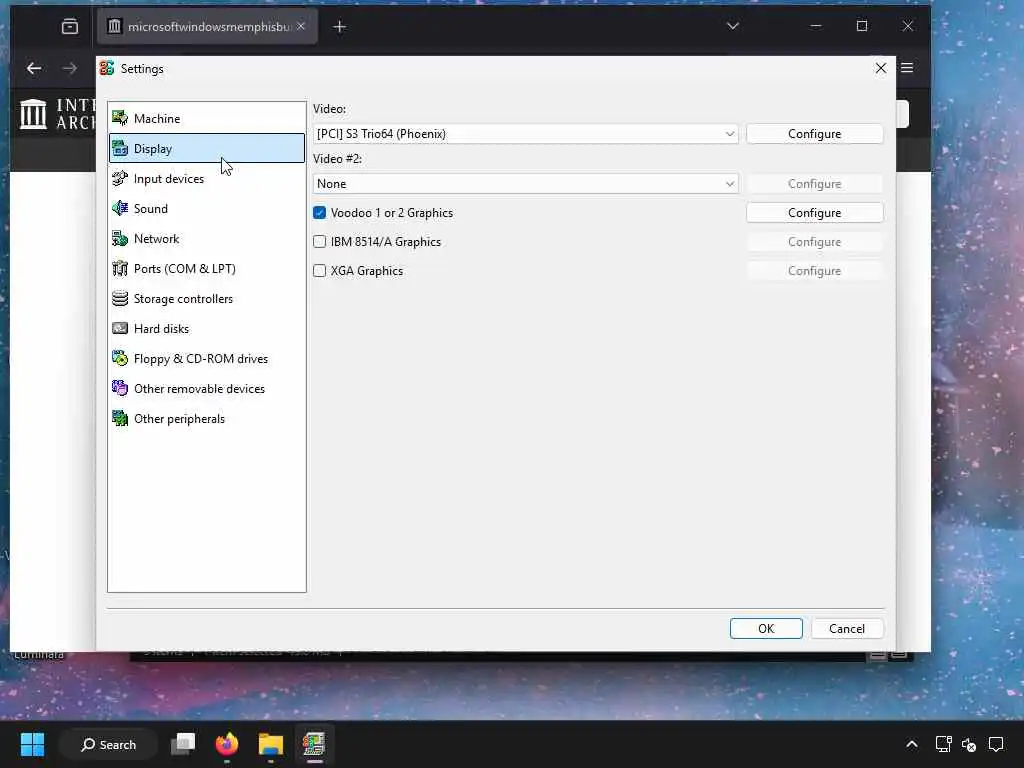Open File Explorer from the taskbar
Viewport: 1024px width, 768px height.
click(x=270, y=744)
